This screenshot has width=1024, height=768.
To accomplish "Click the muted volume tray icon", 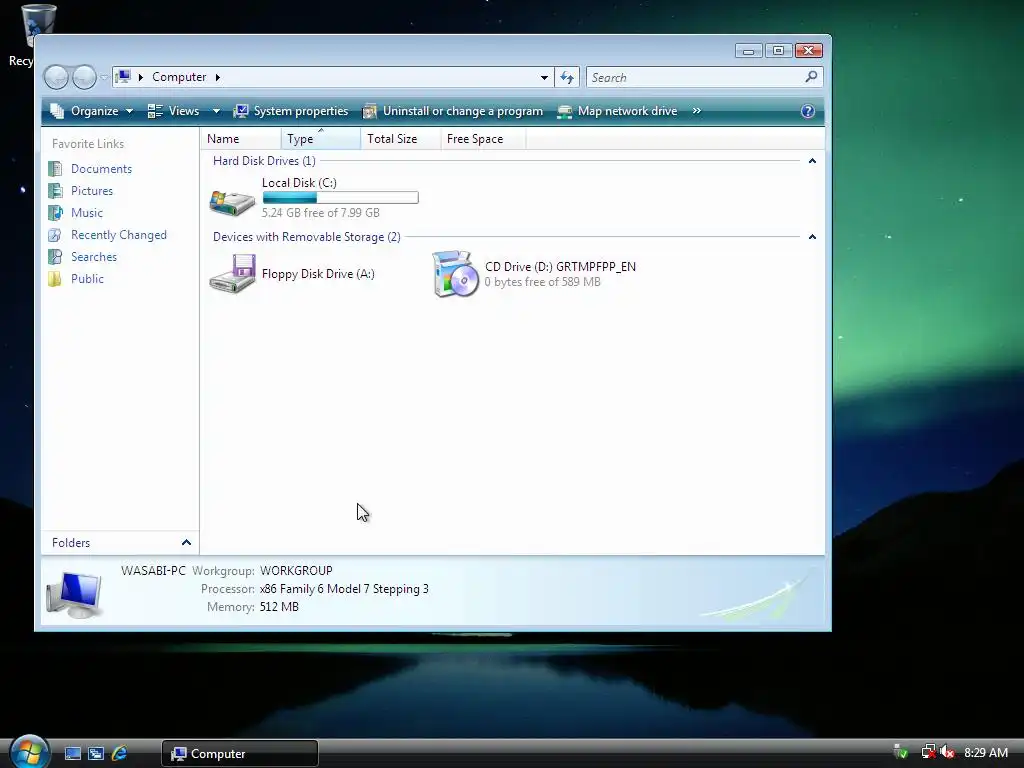I will (947, 753).
